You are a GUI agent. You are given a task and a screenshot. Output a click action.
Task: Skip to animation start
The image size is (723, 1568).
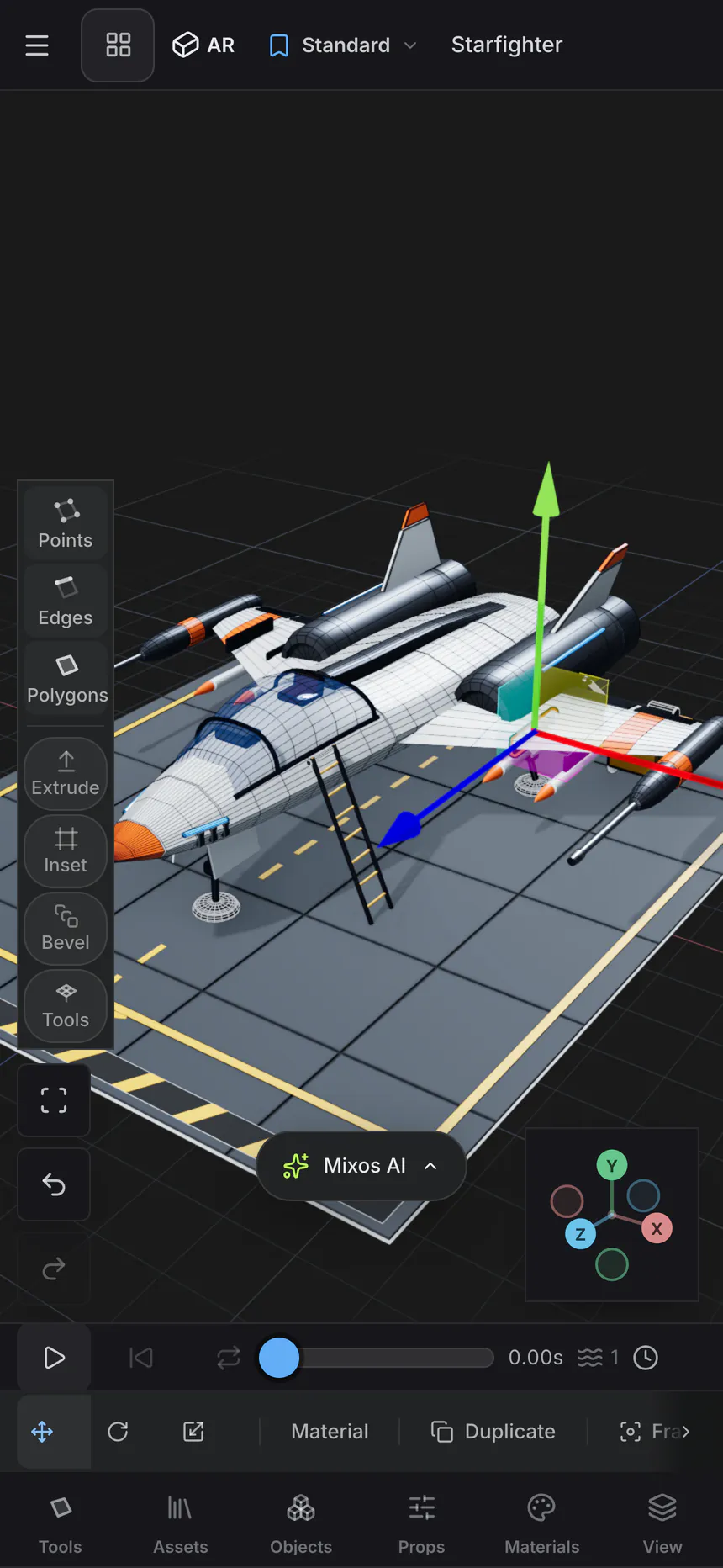[x=141, y=1358]
